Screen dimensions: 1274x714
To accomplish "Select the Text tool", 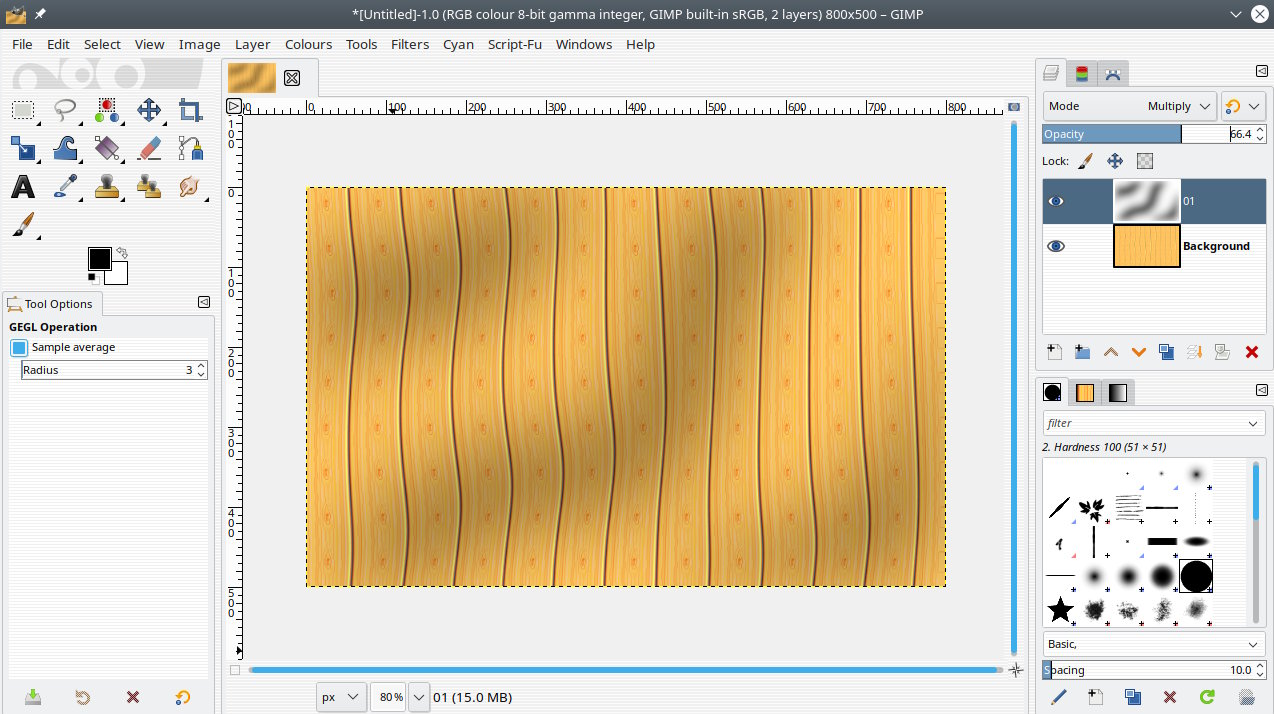I will [23, 186].
